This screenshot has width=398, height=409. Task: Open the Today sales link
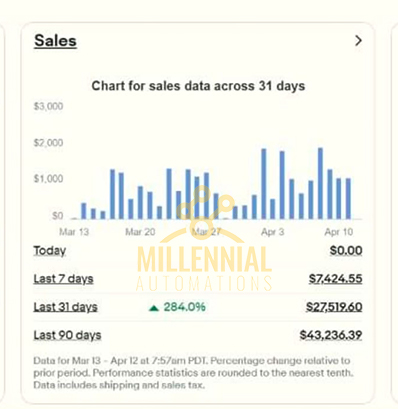coord(50,251)
